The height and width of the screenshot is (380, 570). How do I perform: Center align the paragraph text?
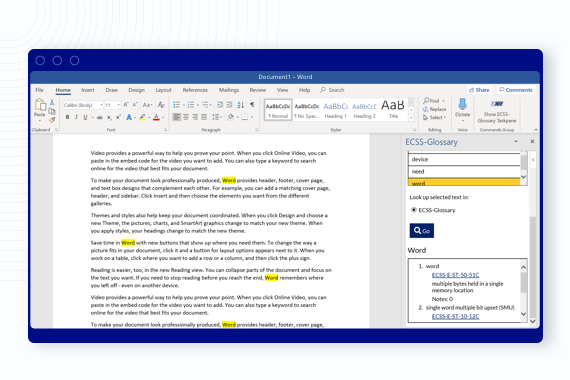point(186,117)
